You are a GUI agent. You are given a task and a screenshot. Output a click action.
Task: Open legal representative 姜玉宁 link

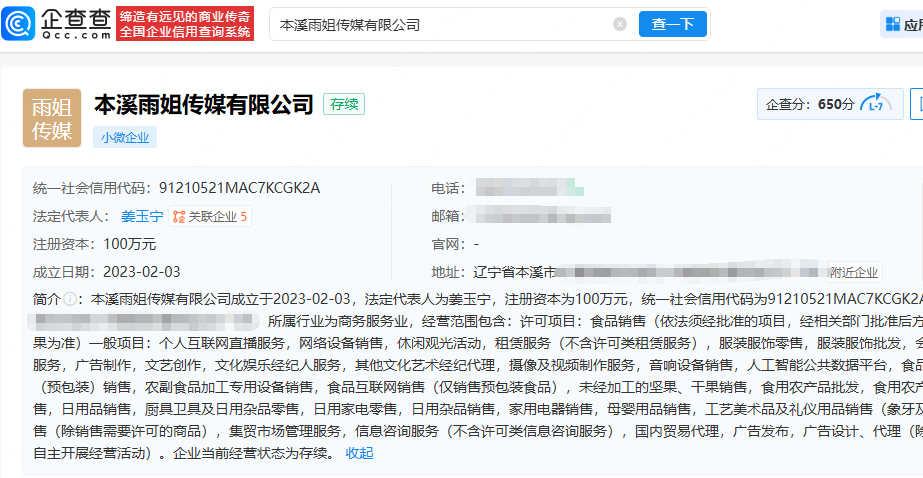pos(142,216)
